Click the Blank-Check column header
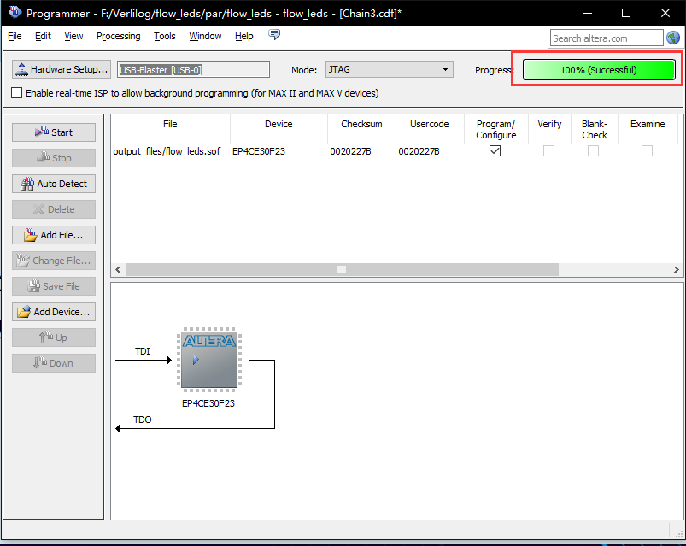Image resolution: width=686 pixels, height=546 pixels. click(x=595, y=129)
